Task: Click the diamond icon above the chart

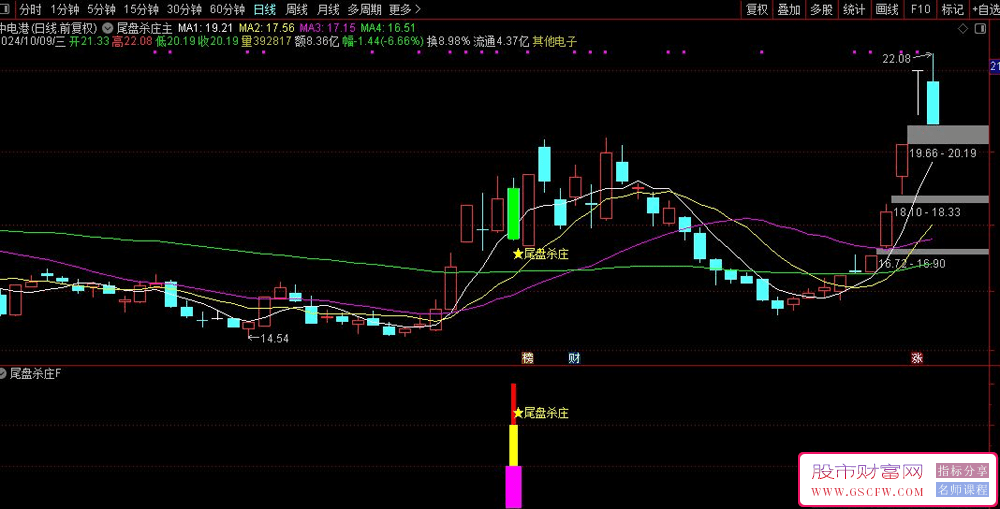Action: (x=963, y=29)
